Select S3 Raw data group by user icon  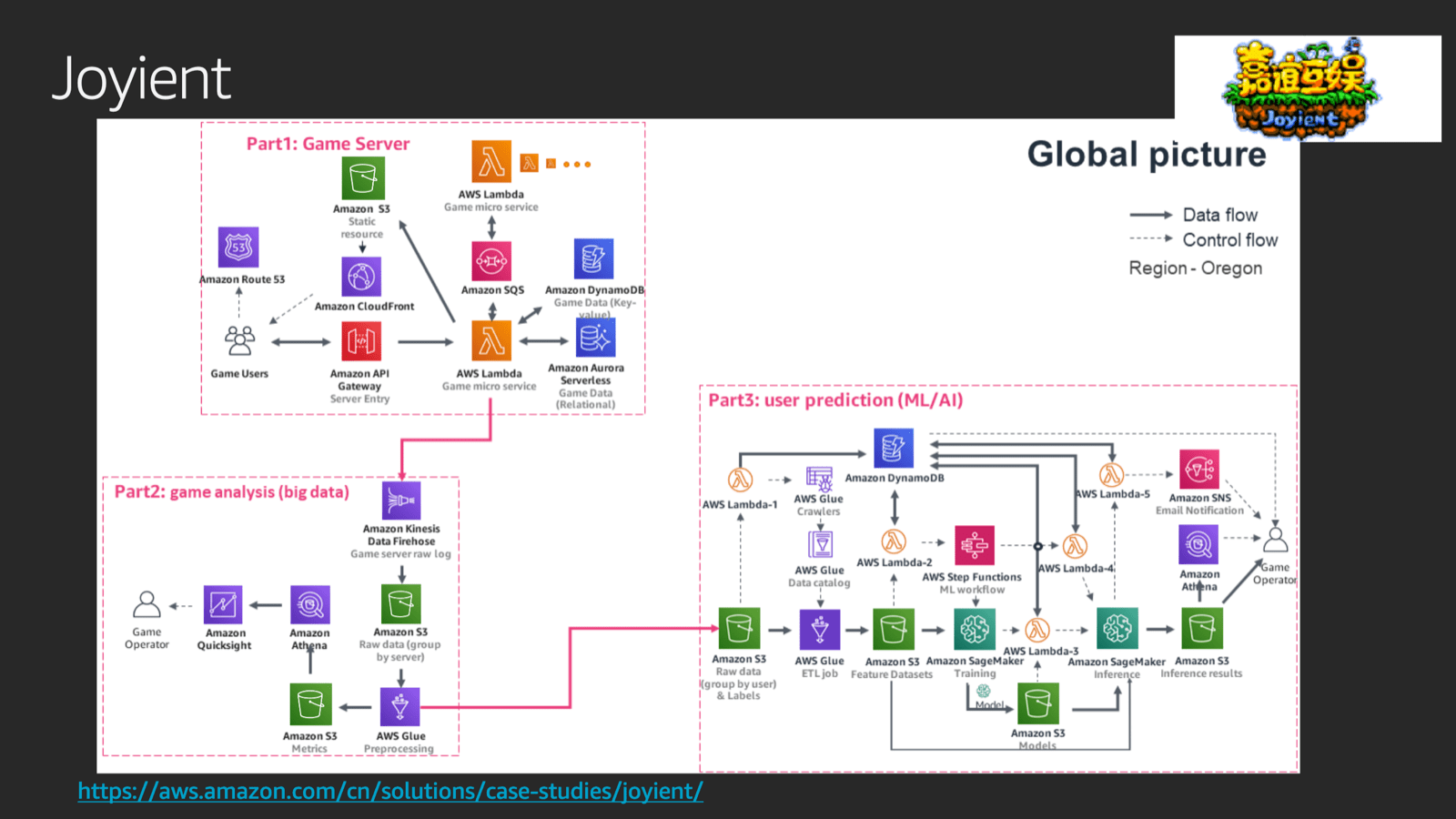739,629
